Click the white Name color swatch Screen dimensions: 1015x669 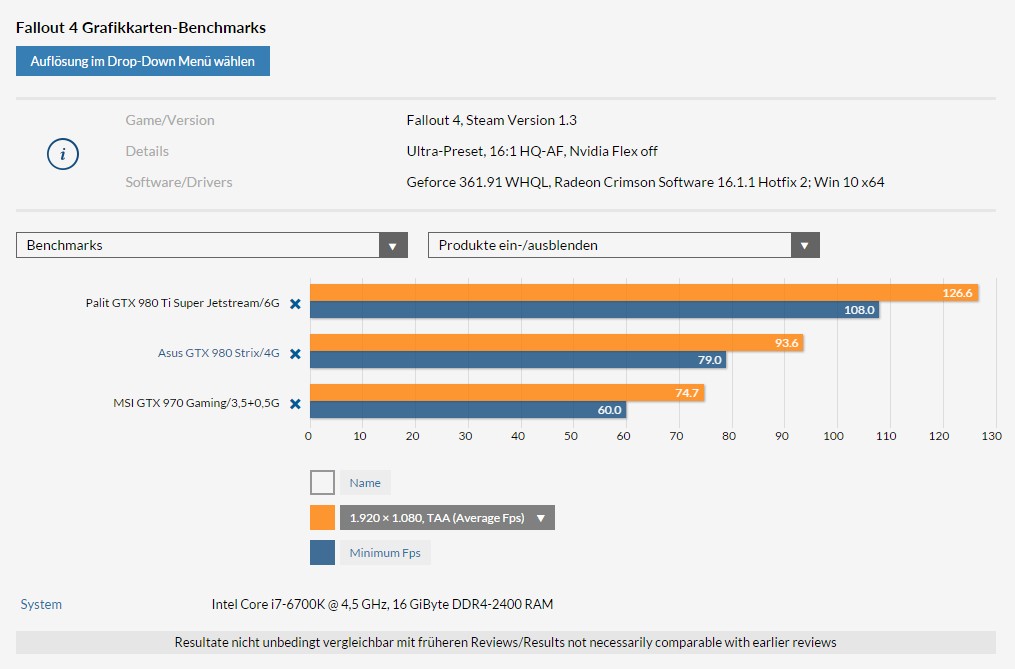322,482
